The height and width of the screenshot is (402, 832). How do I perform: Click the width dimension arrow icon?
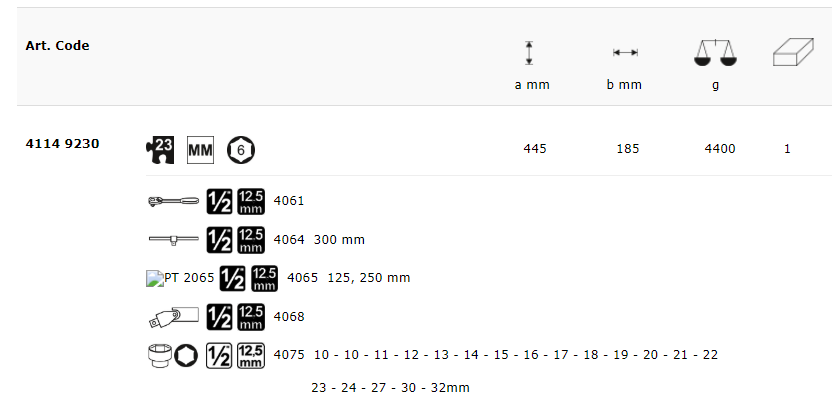pos(625,53)
